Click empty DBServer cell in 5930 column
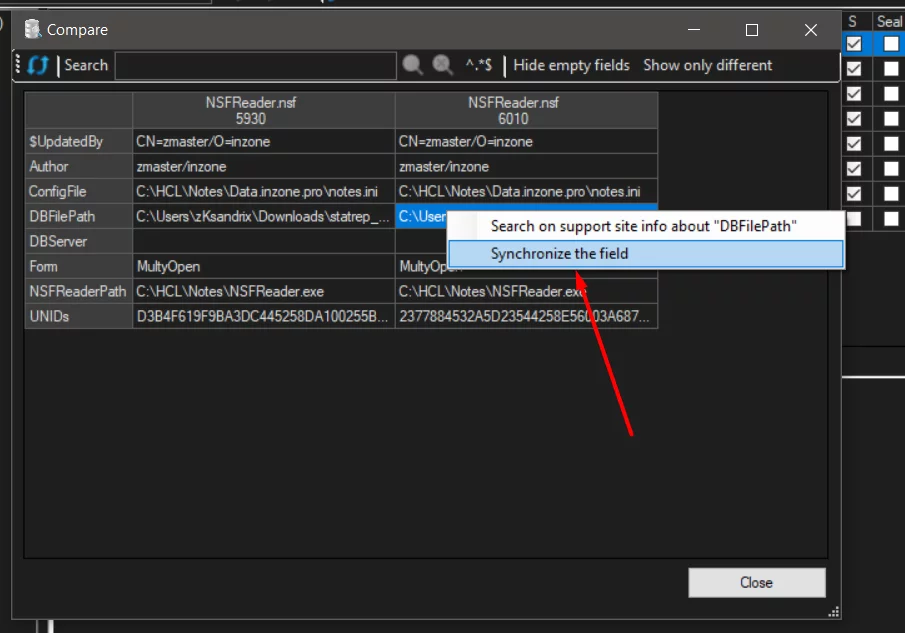 pos(264,241)
